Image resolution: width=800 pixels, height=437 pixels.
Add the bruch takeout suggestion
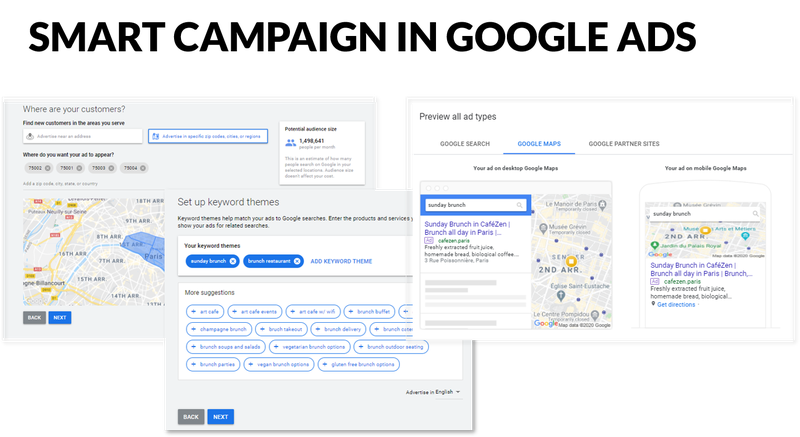click(x=281, y=329)
